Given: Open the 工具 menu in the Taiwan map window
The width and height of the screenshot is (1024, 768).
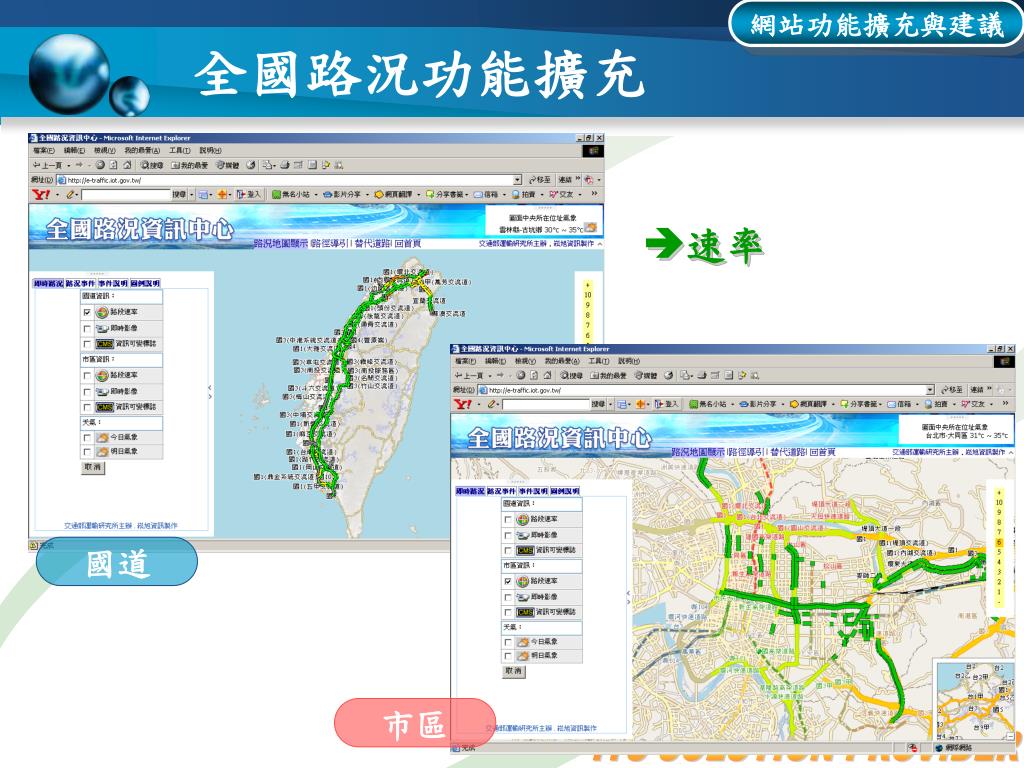Looking at the screenshot, I should (x=180, y=151).
